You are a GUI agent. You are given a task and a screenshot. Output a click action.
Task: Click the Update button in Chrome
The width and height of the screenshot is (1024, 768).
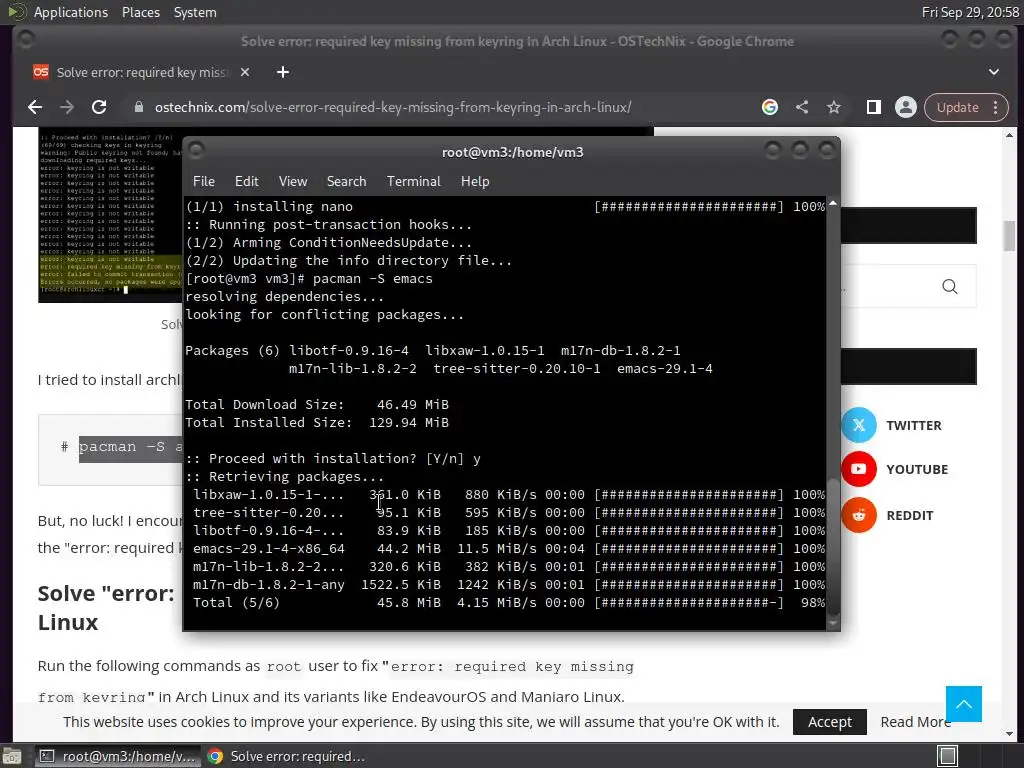tap(957, 107)
